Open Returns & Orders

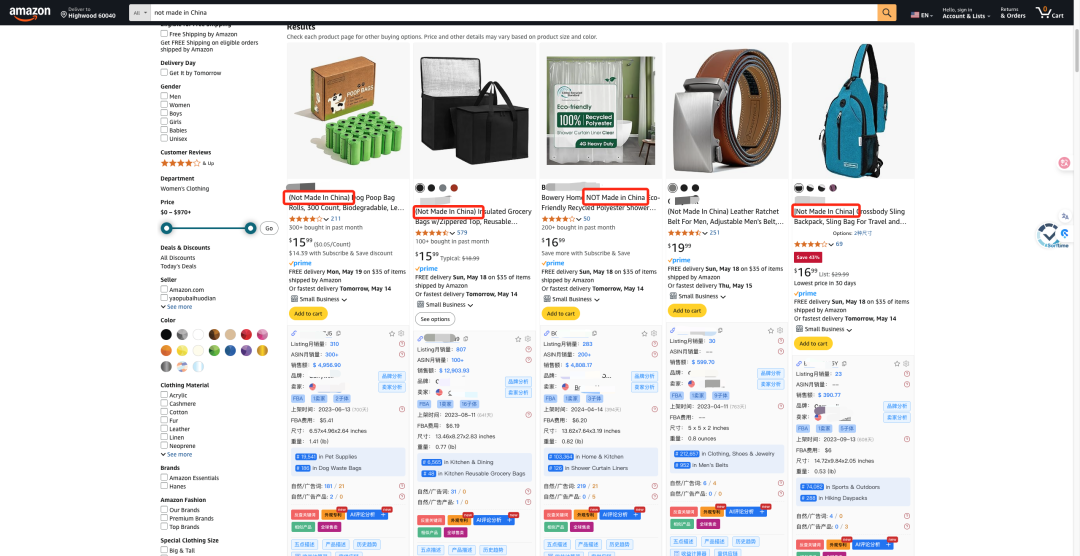[1012, 12]
